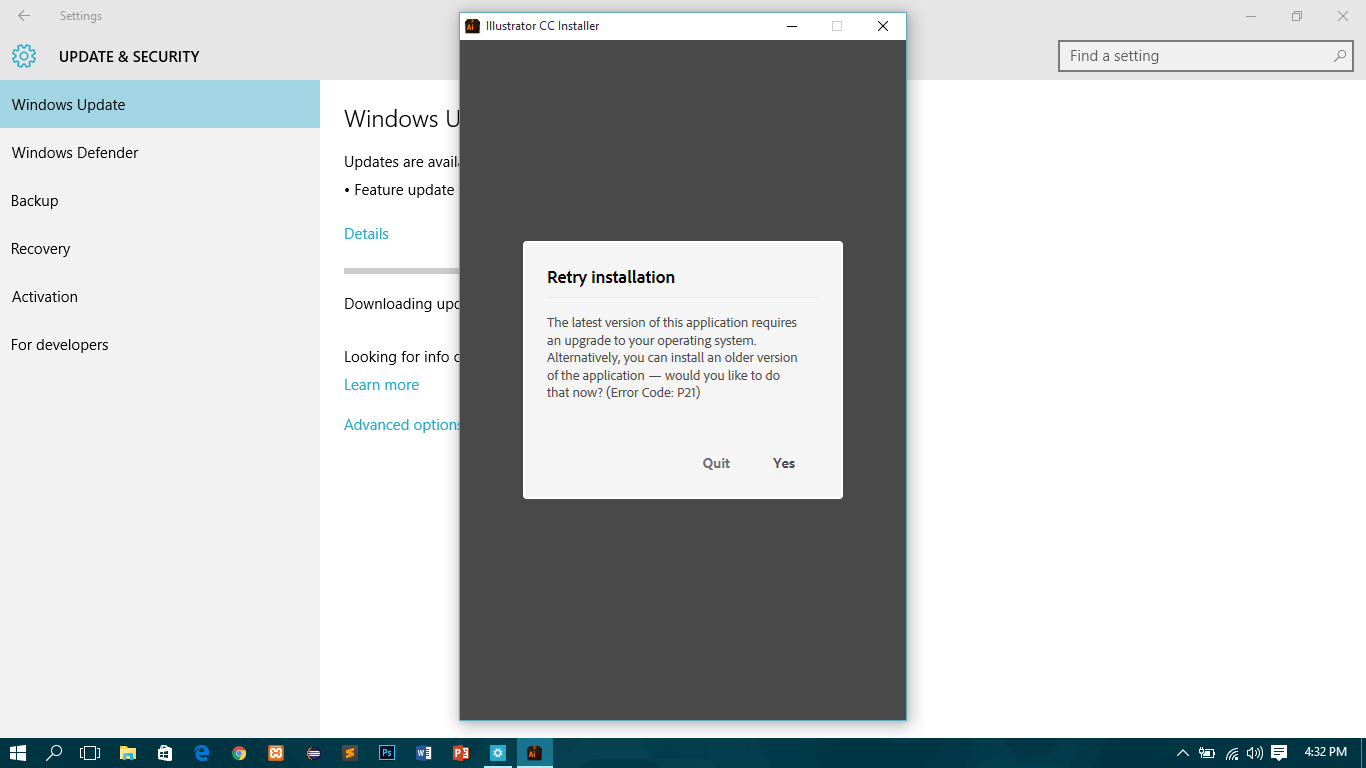Click the 'Retry installation' dialog heading
This screenshot has height=768, width=1366.
611,277
